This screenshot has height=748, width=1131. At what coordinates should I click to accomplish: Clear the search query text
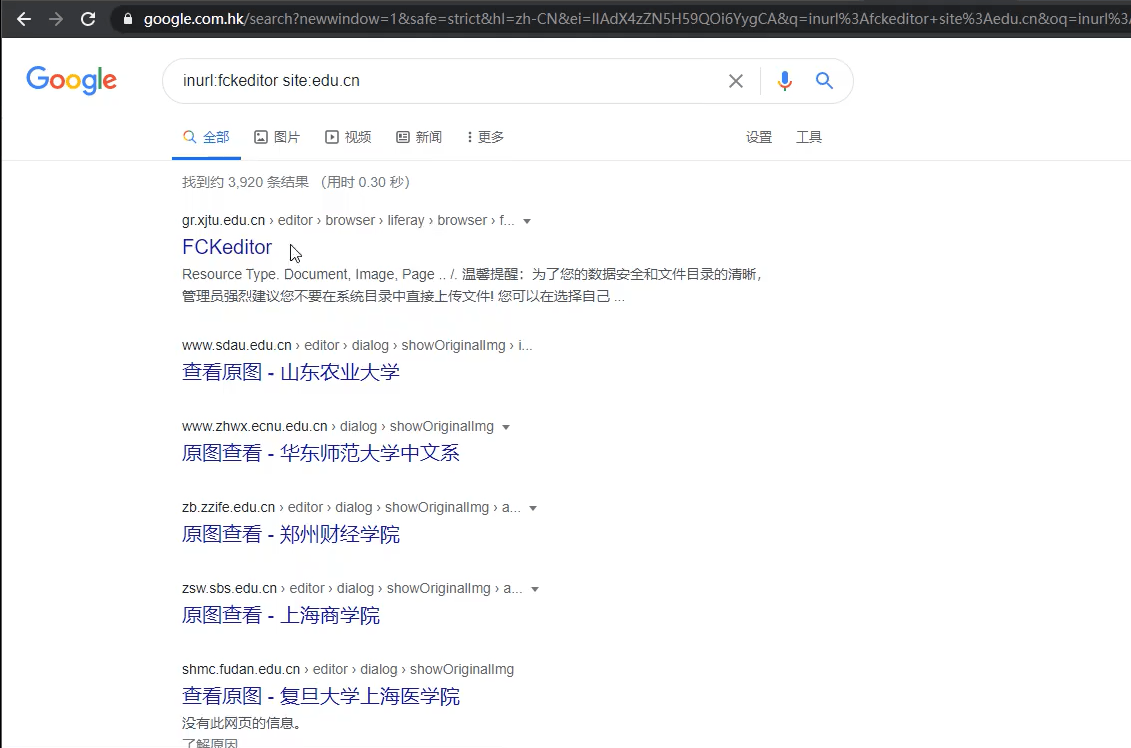pyautogui.click(x=736, y=81)
